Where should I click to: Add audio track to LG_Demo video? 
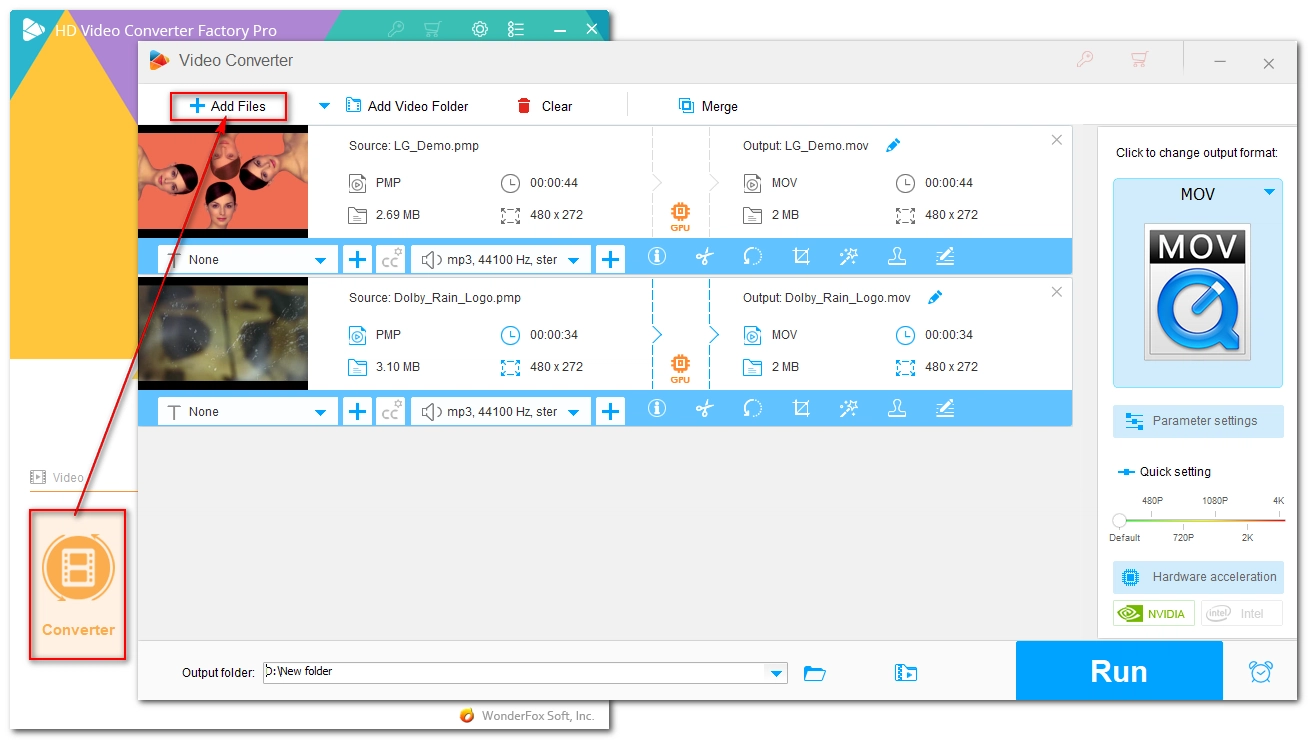[x=610, y=259]
